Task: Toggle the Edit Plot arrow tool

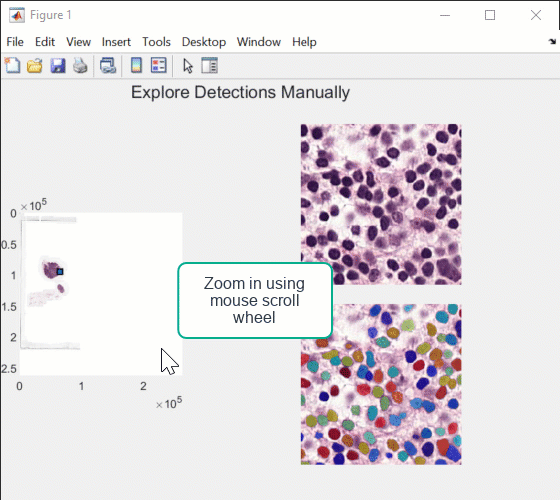Action: [x=188, y=66]
